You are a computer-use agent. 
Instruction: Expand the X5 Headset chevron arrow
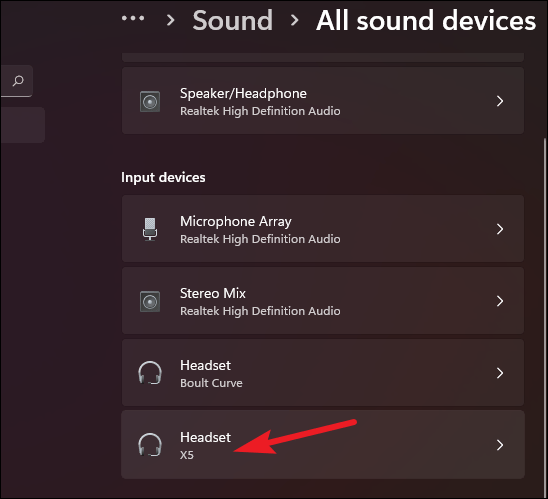coord(500,445)
